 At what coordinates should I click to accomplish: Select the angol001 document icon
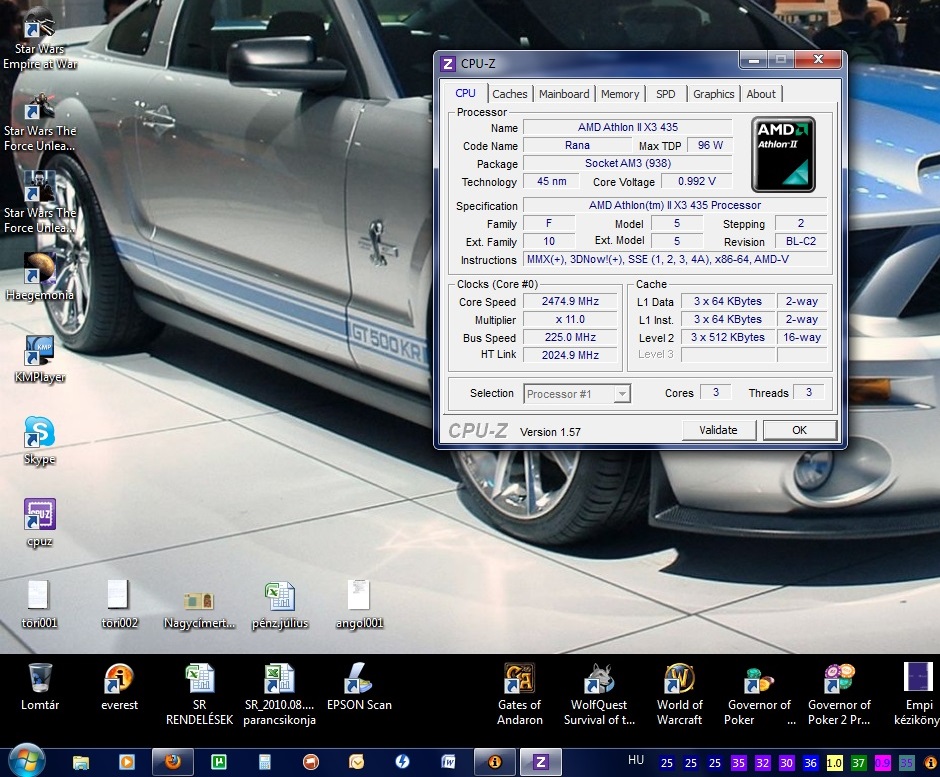point(359,604)
